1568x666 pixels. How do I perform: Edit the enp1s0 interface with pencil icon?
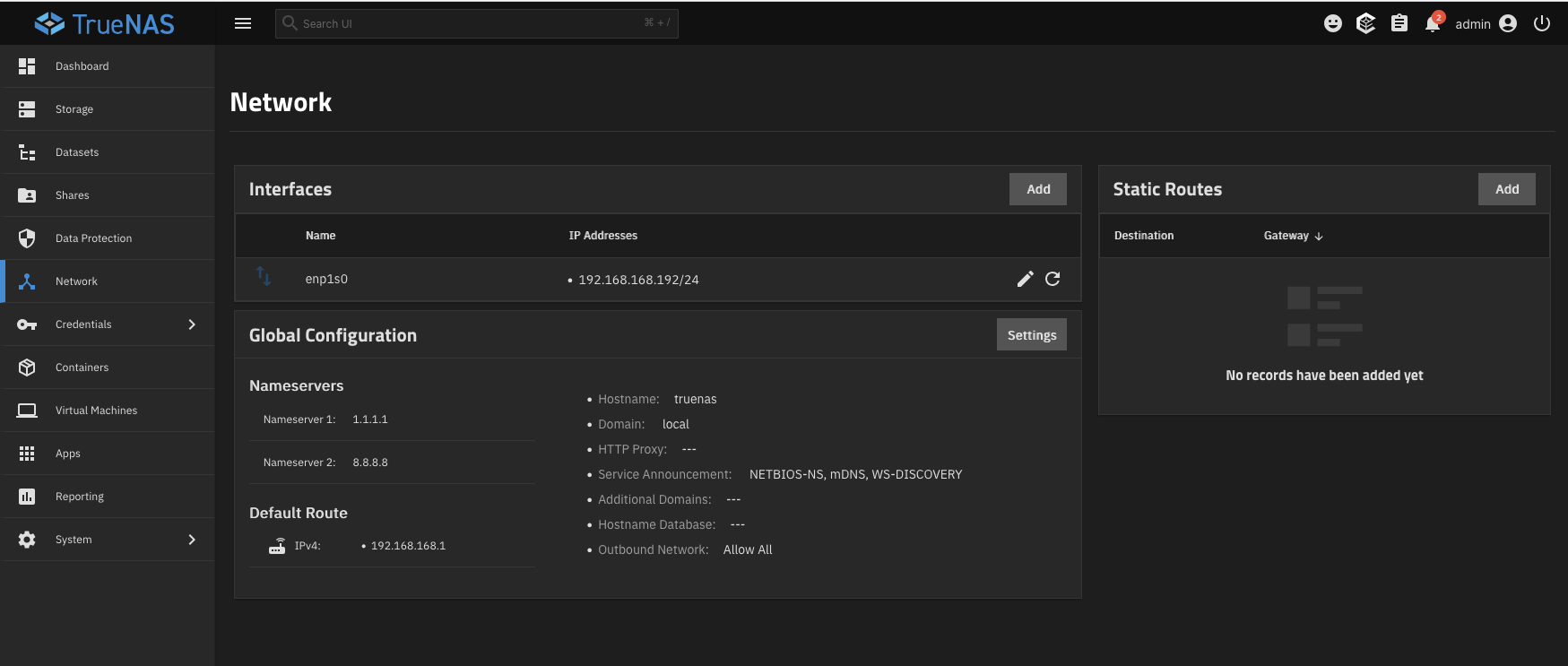coord(1025,279)
